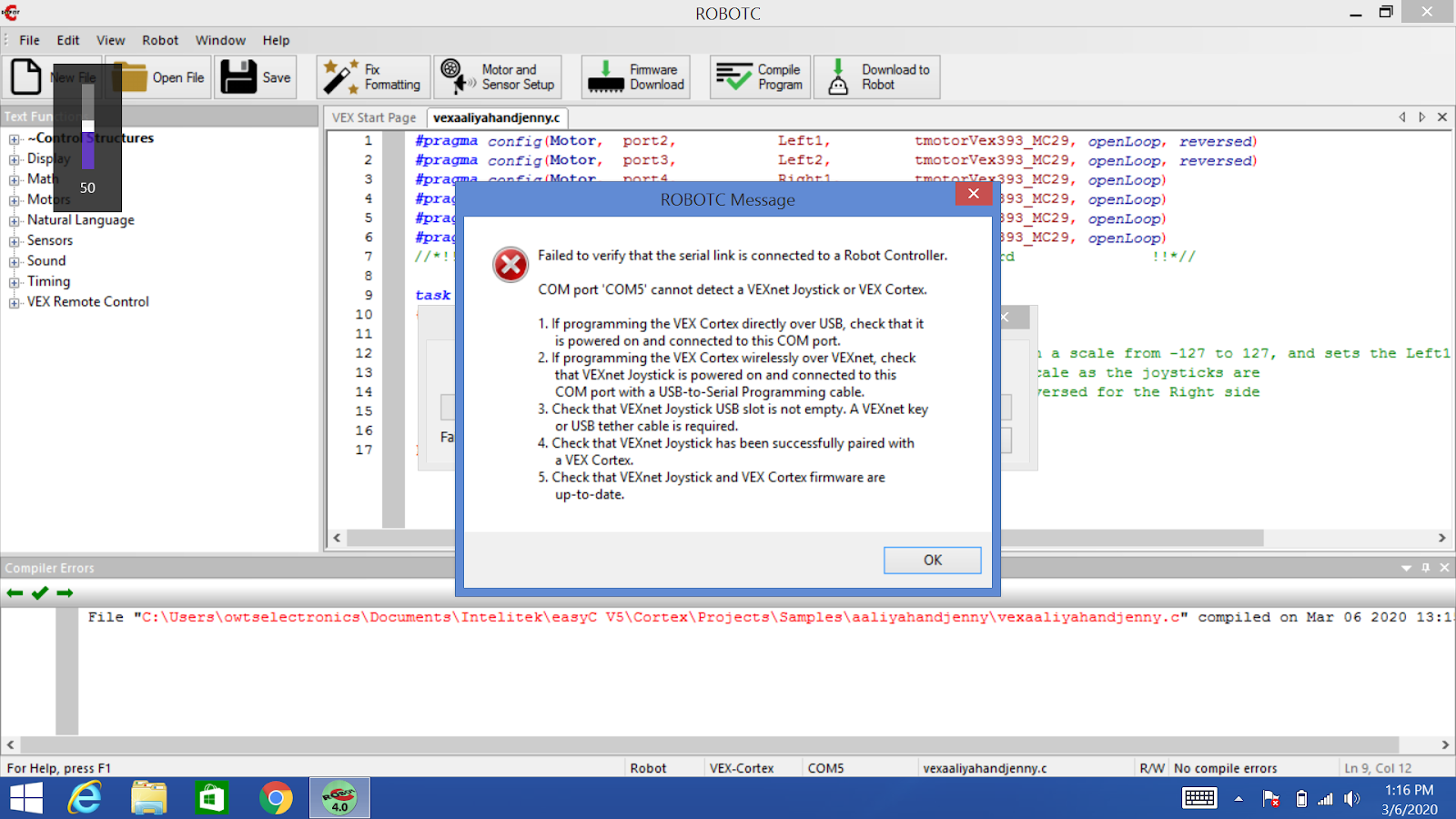Open Windows Store from taskbar
Viewport: 1456px width, 819px height.
pos(212,799)
